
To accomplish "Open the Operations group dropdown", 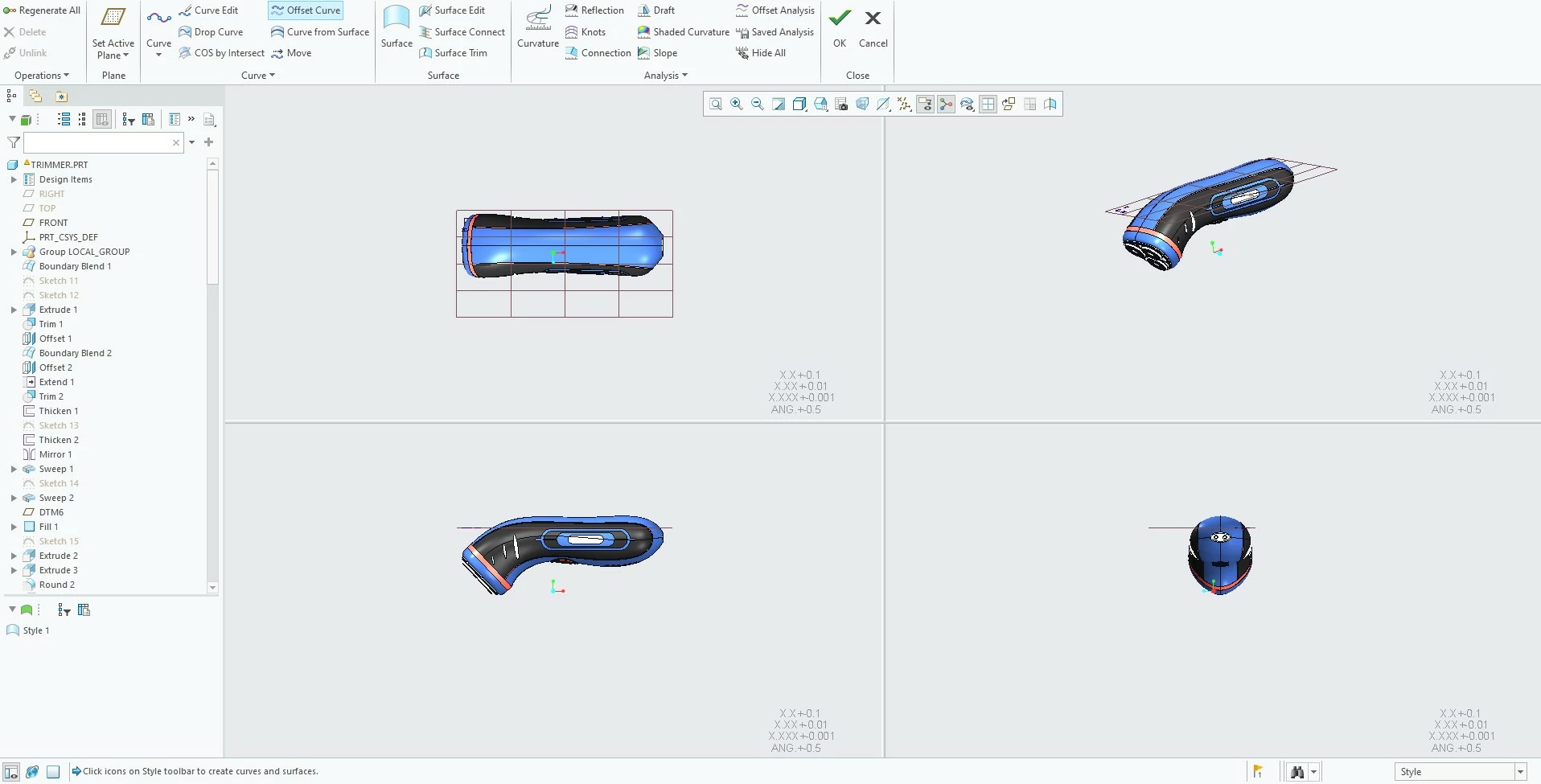I will 42,76.
